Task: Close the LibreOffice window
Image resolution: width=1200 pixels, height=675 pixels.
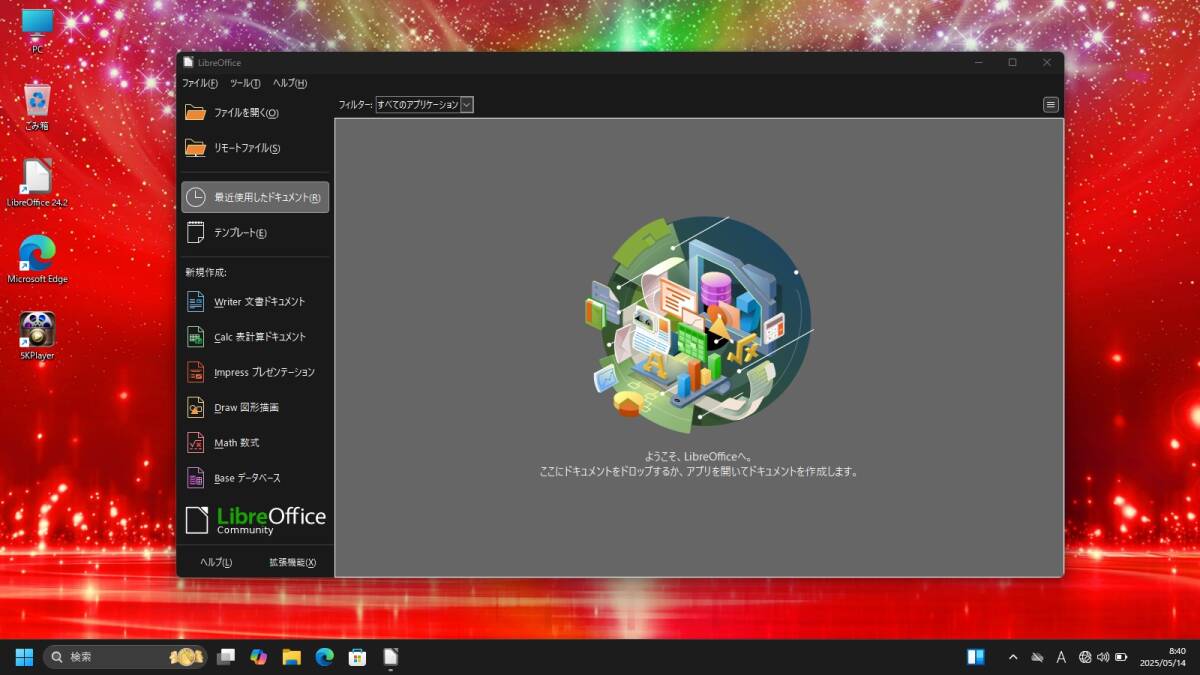Action: pos(1047,62)
